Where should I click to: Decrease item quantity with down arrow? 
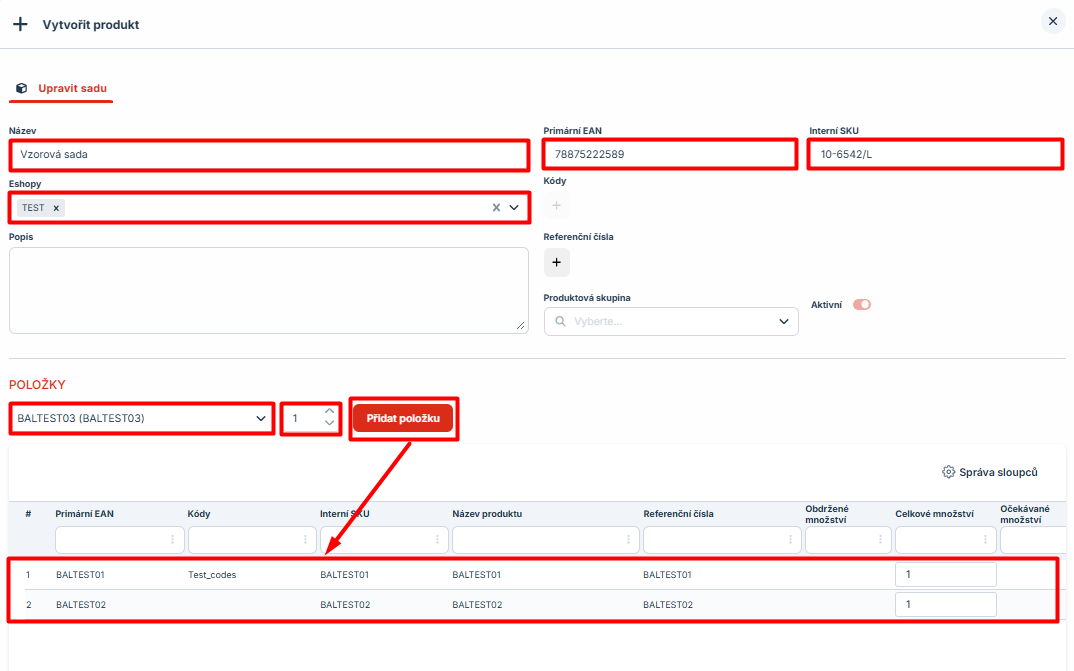tap(330, 424)
